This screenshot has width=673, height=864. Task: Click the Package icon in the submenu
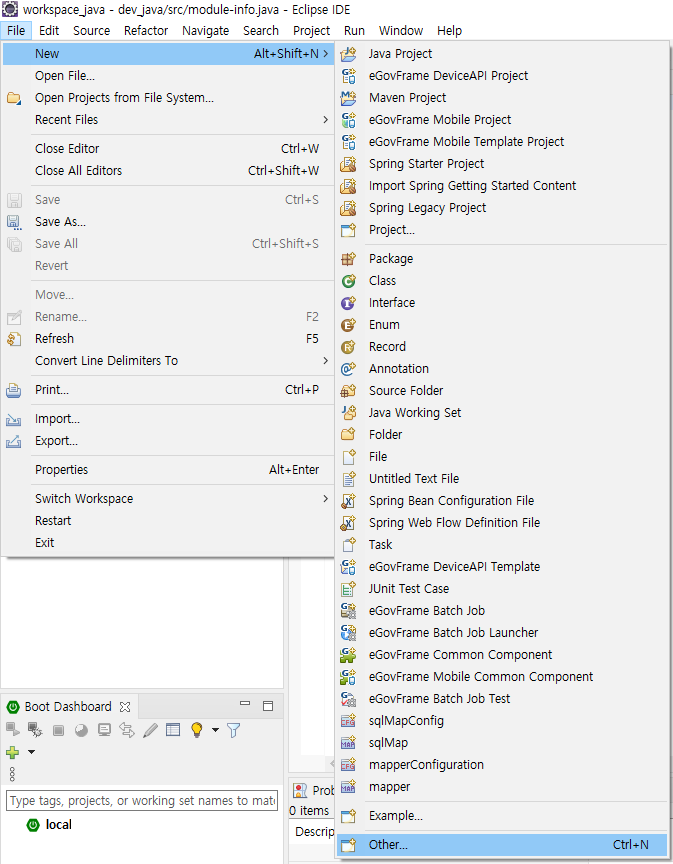(348, 259)
